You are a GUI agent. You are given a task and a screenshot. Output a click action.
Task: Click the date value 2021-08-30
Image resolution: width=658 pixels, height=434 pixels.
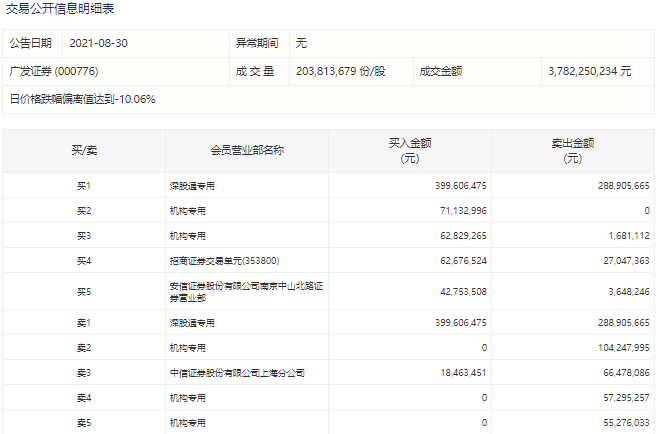(x=98, y=43)
